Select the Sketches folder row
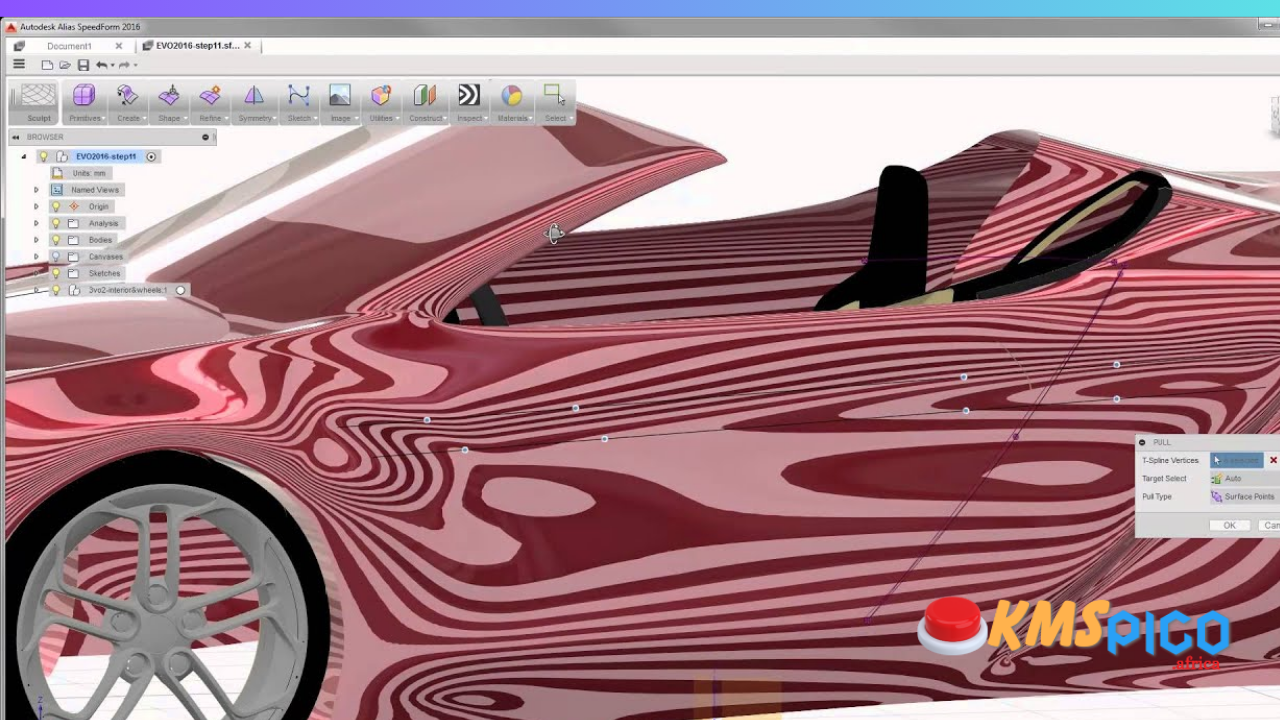 coord(87,273)
